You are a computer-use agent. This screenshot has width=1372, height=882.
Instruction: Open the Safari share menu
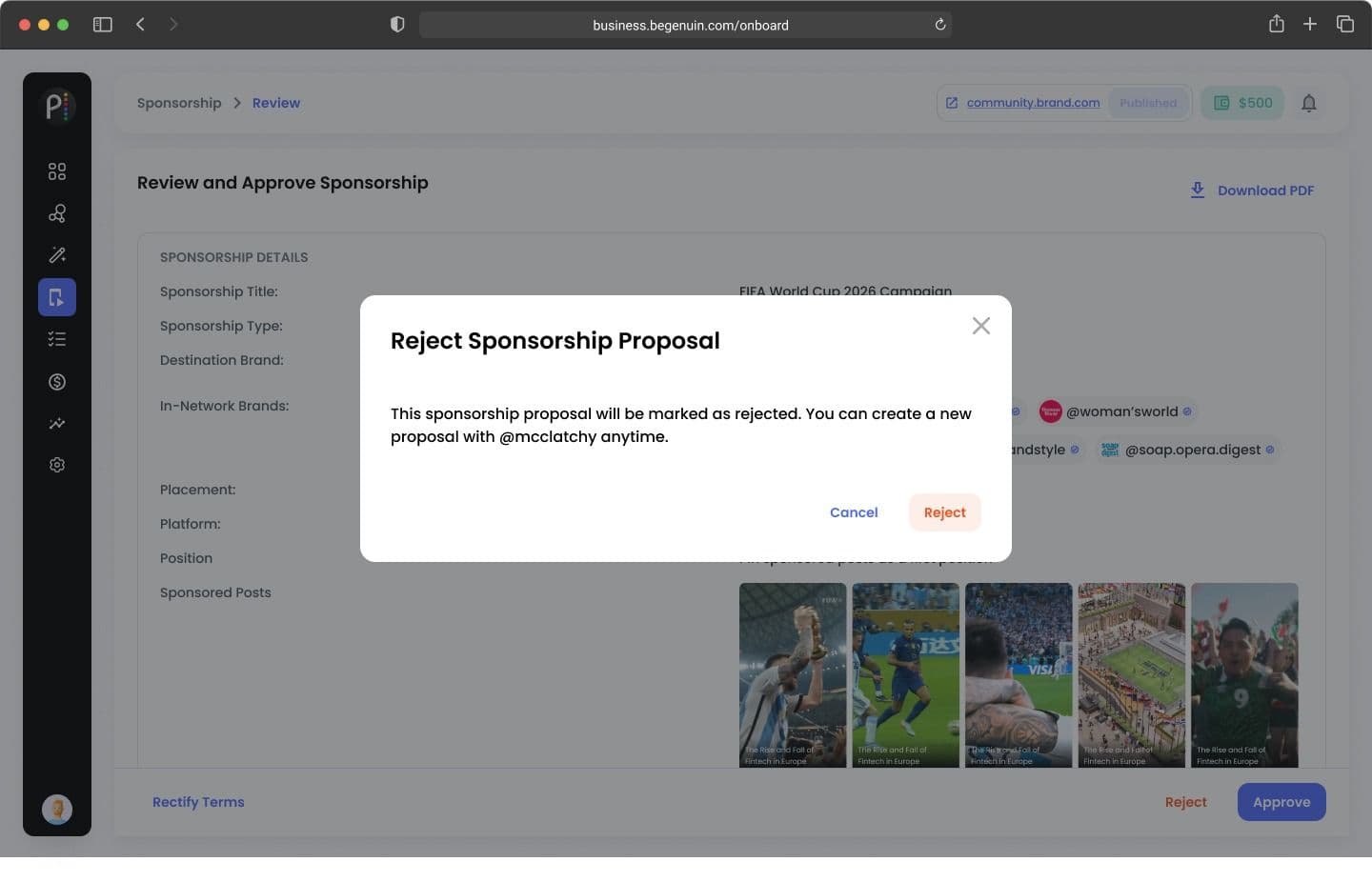(x=1277, y=24)
